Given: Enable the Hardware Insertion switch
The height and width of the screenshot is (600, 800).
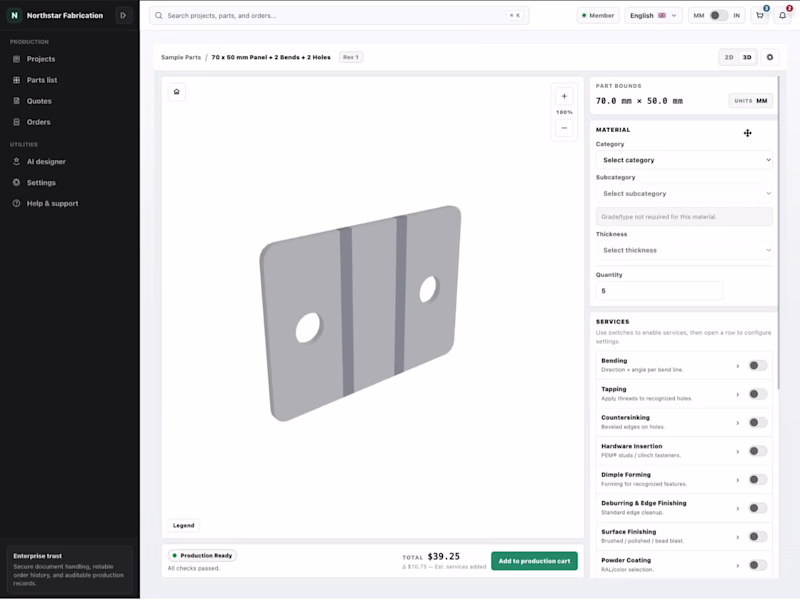Looking at the screenshot, I should point(758,451).
